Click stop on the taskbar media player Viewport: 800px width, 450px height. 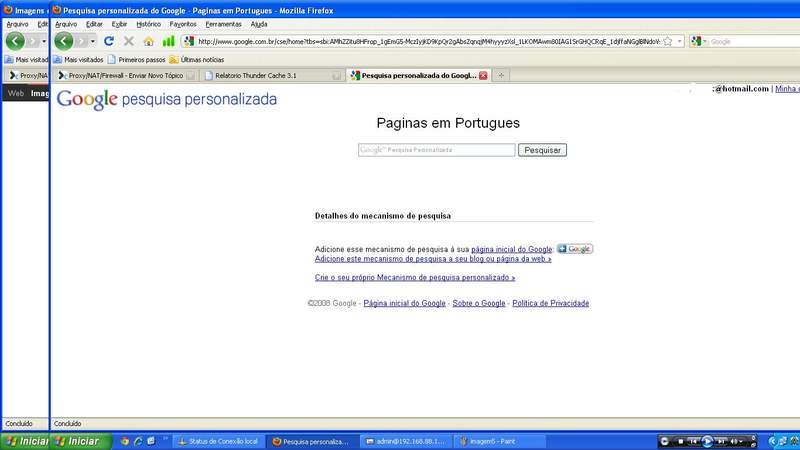pos(681,441)
